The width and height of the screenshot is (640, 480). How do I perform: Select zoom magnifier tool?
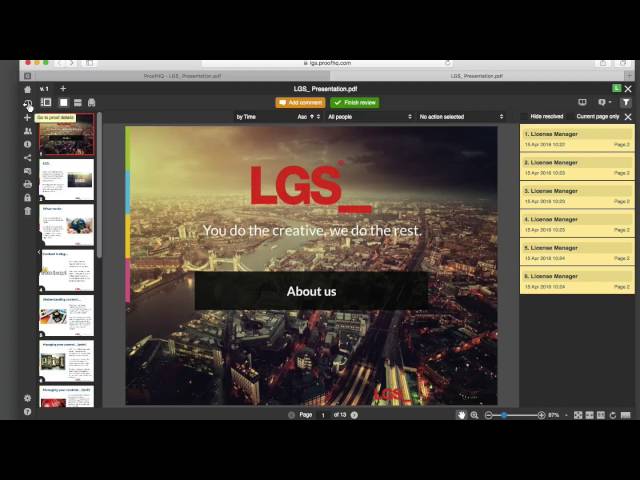click(x=474, y=415)
